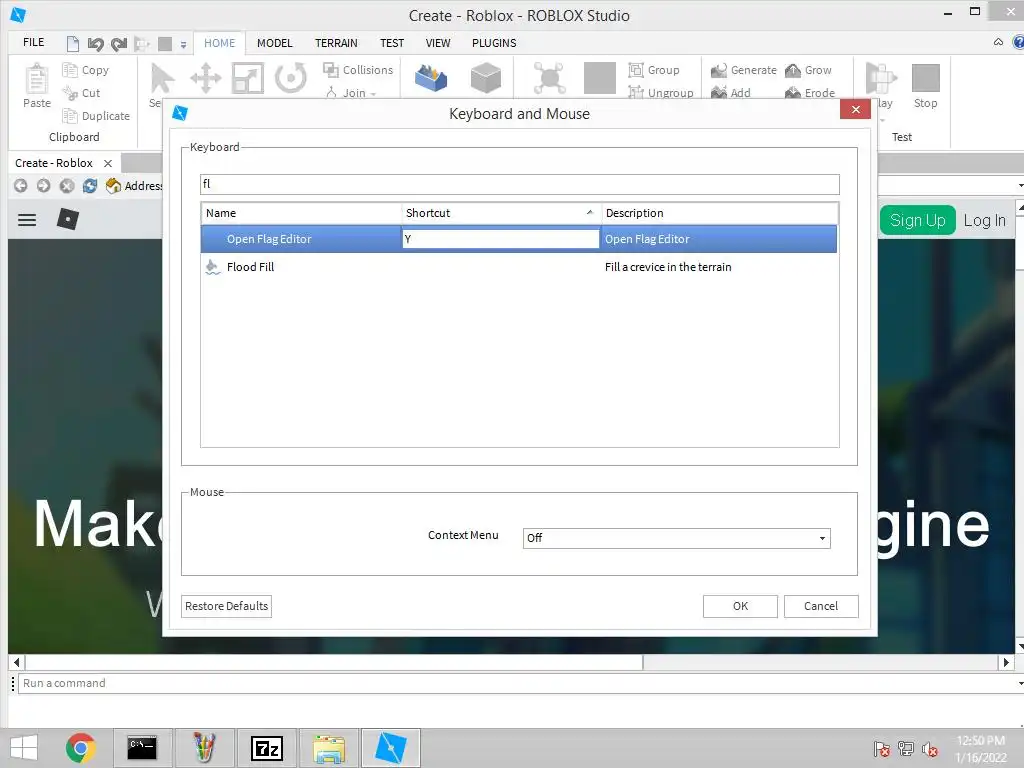Open File Explorer from the taskbar
The width and height of the screenshot is (1024, 768).
[328, 748]
